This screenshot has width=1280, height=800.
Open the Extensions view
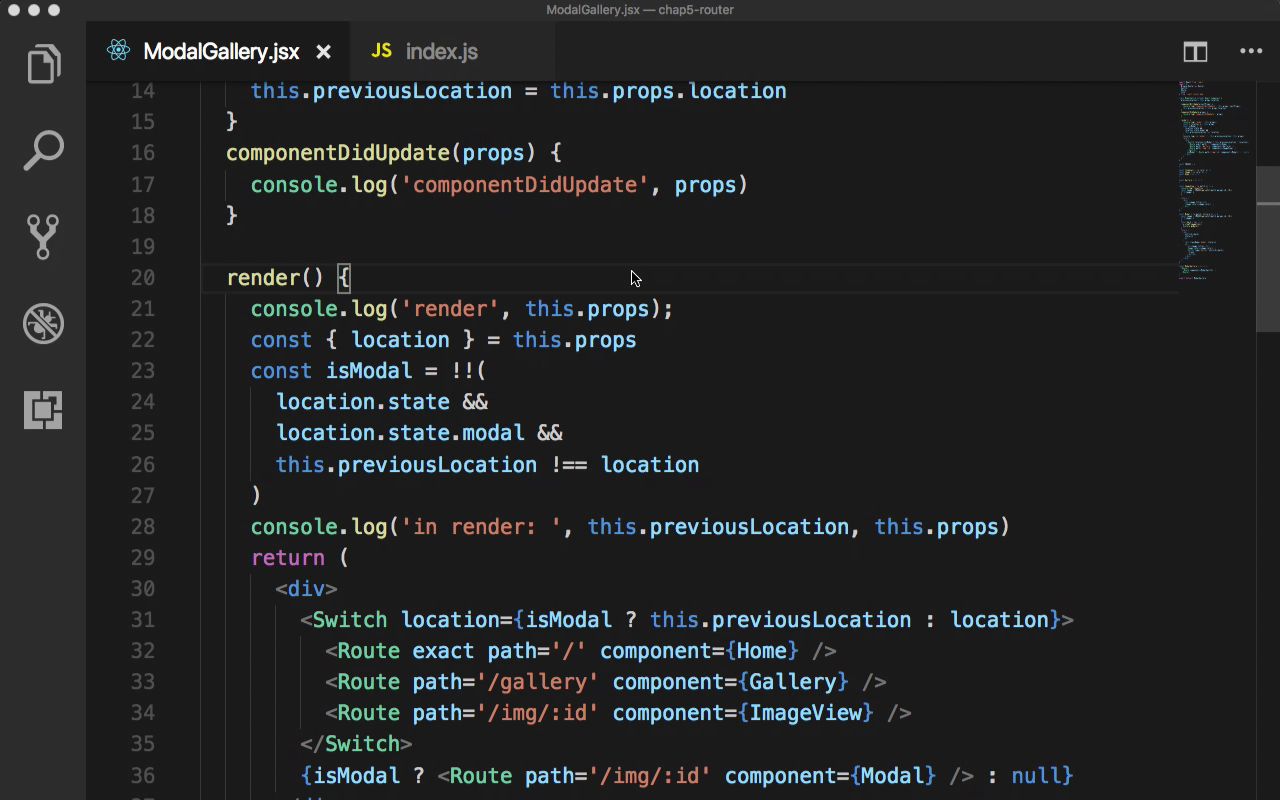tap(43, 410)
